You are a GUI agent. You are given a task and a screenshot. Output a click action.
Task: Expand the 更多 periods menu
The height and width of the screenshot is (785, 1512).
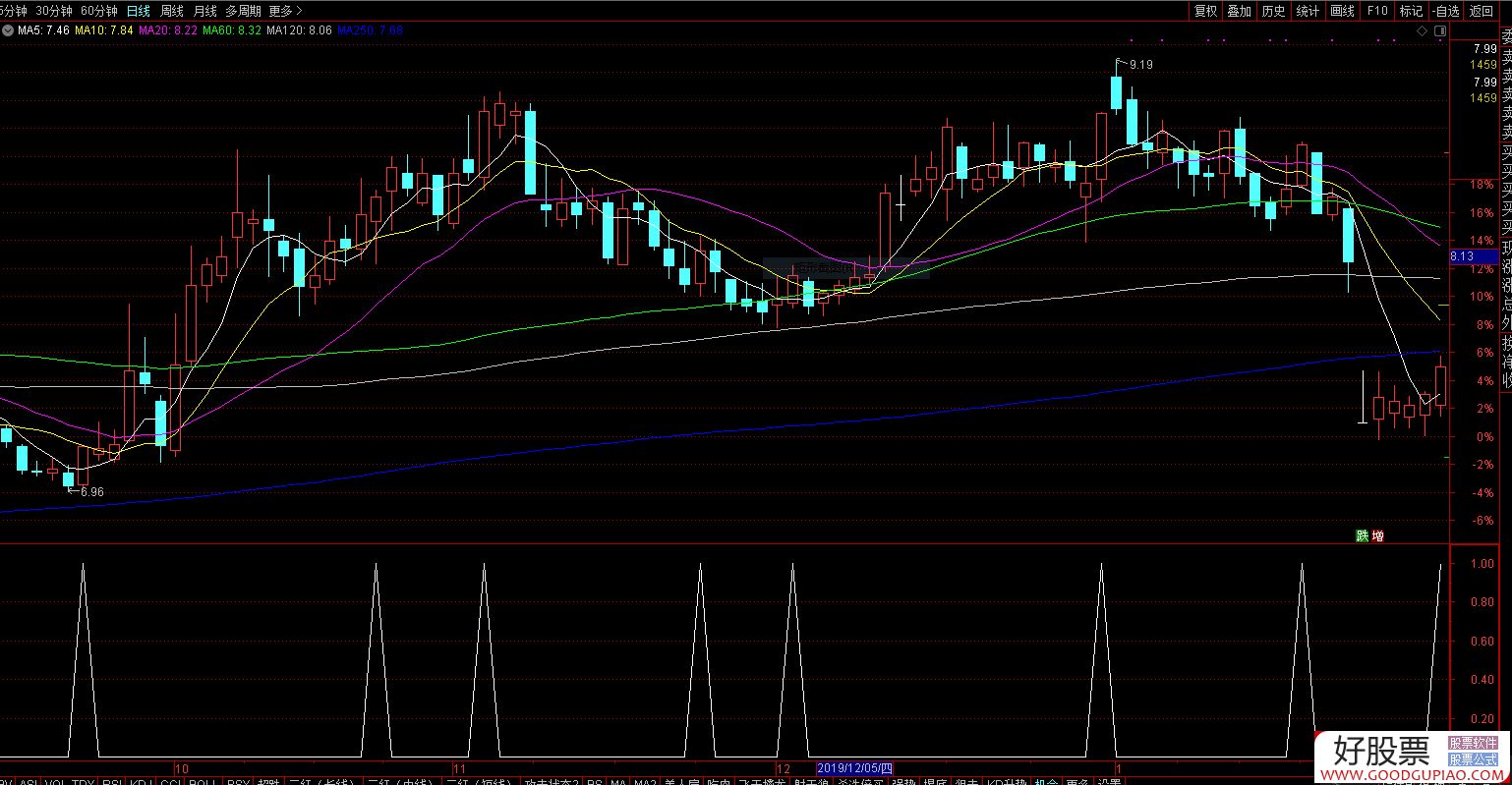pyautogui.click(x=285, y=11)
